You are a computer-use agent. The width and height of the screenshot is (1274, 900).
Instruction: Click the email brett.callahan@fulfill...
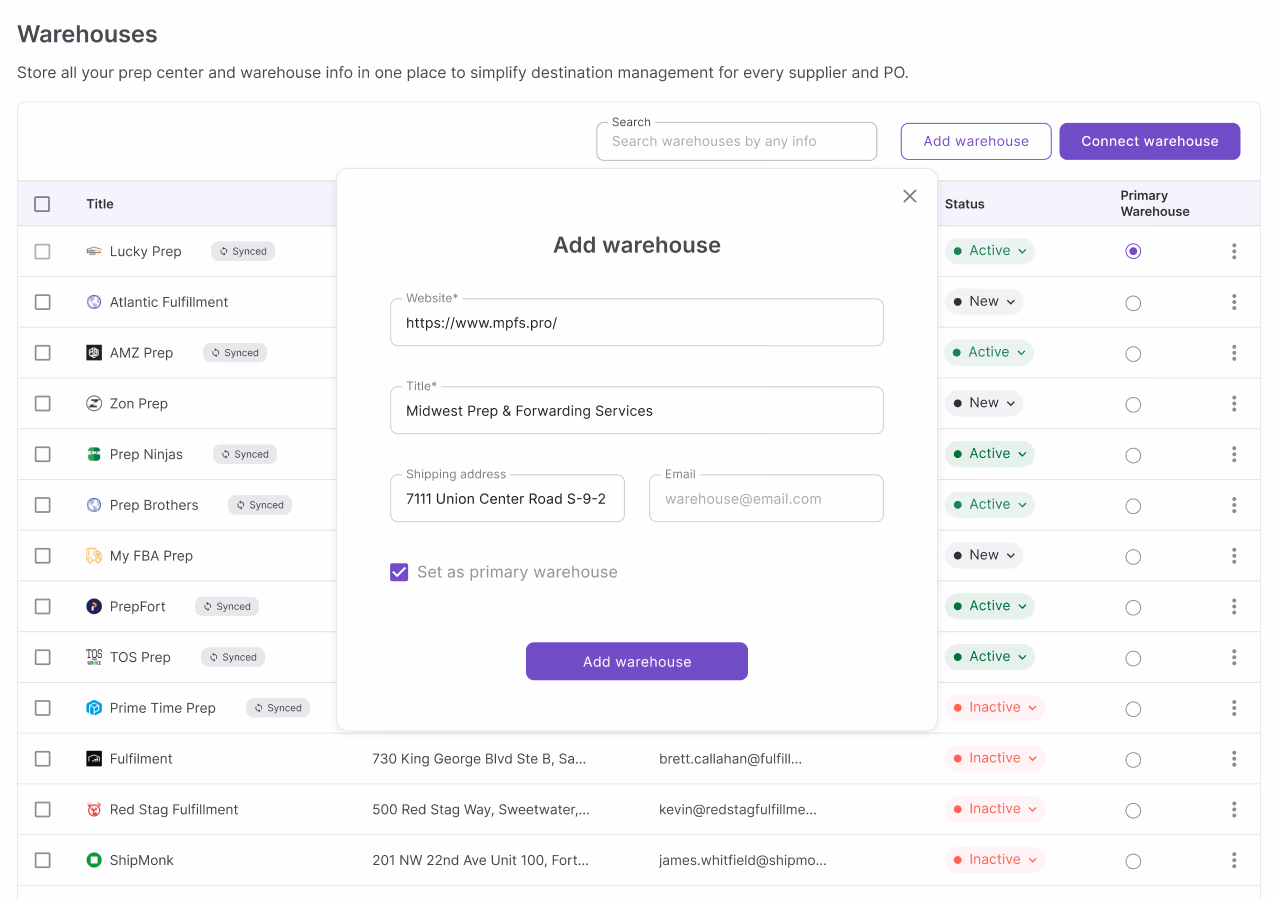pyautogui.click(x=730, y=759)
